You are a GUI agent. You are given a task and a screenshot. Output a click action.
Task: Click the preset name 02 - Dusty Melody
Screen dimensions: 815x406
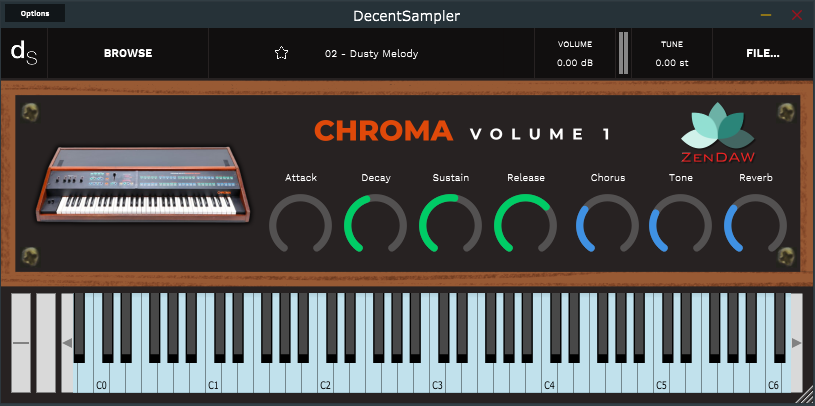[371, 54]
